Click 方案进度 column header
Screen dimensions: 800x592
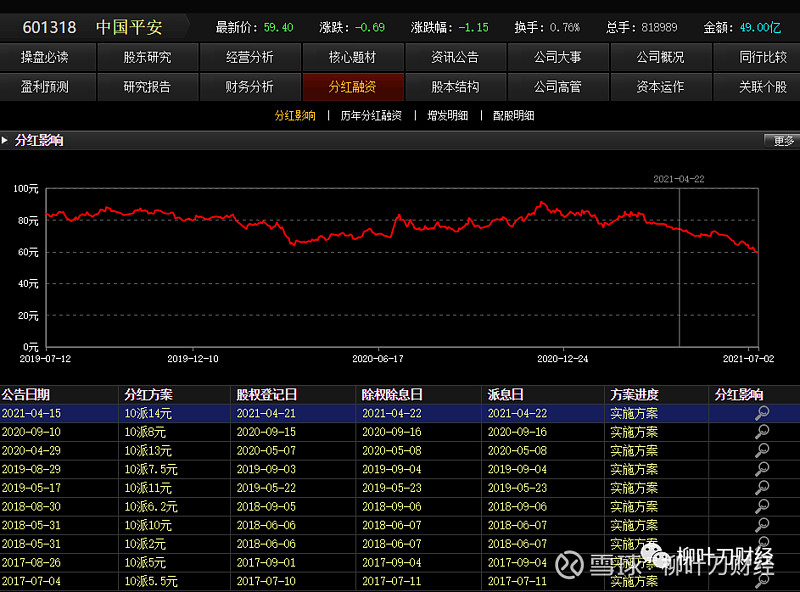[x=634, y=394]
